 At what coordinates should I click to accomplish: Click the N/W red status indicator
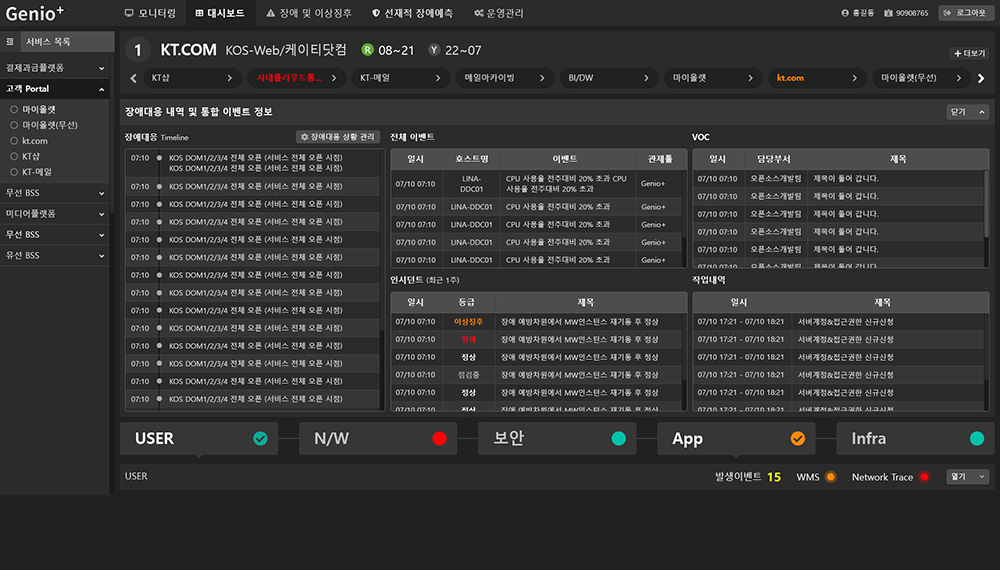(x=439, y=439)
